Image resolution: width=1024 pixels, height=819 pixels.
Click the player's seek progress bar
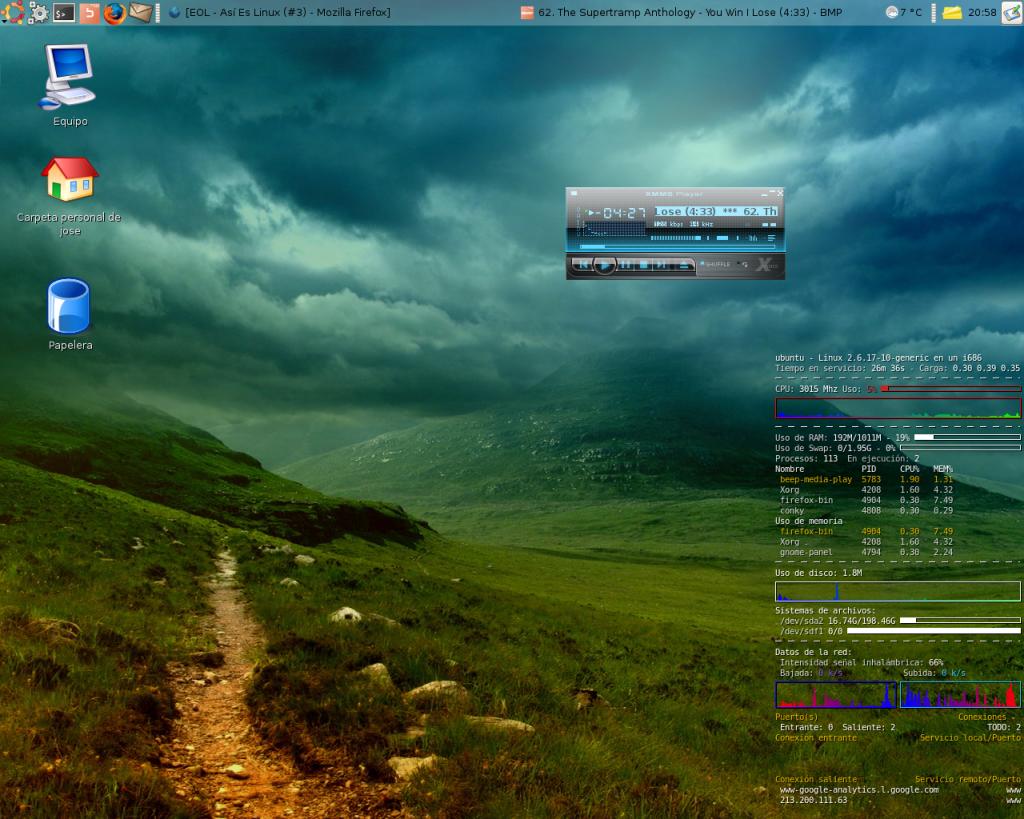[x=677, y=246]
